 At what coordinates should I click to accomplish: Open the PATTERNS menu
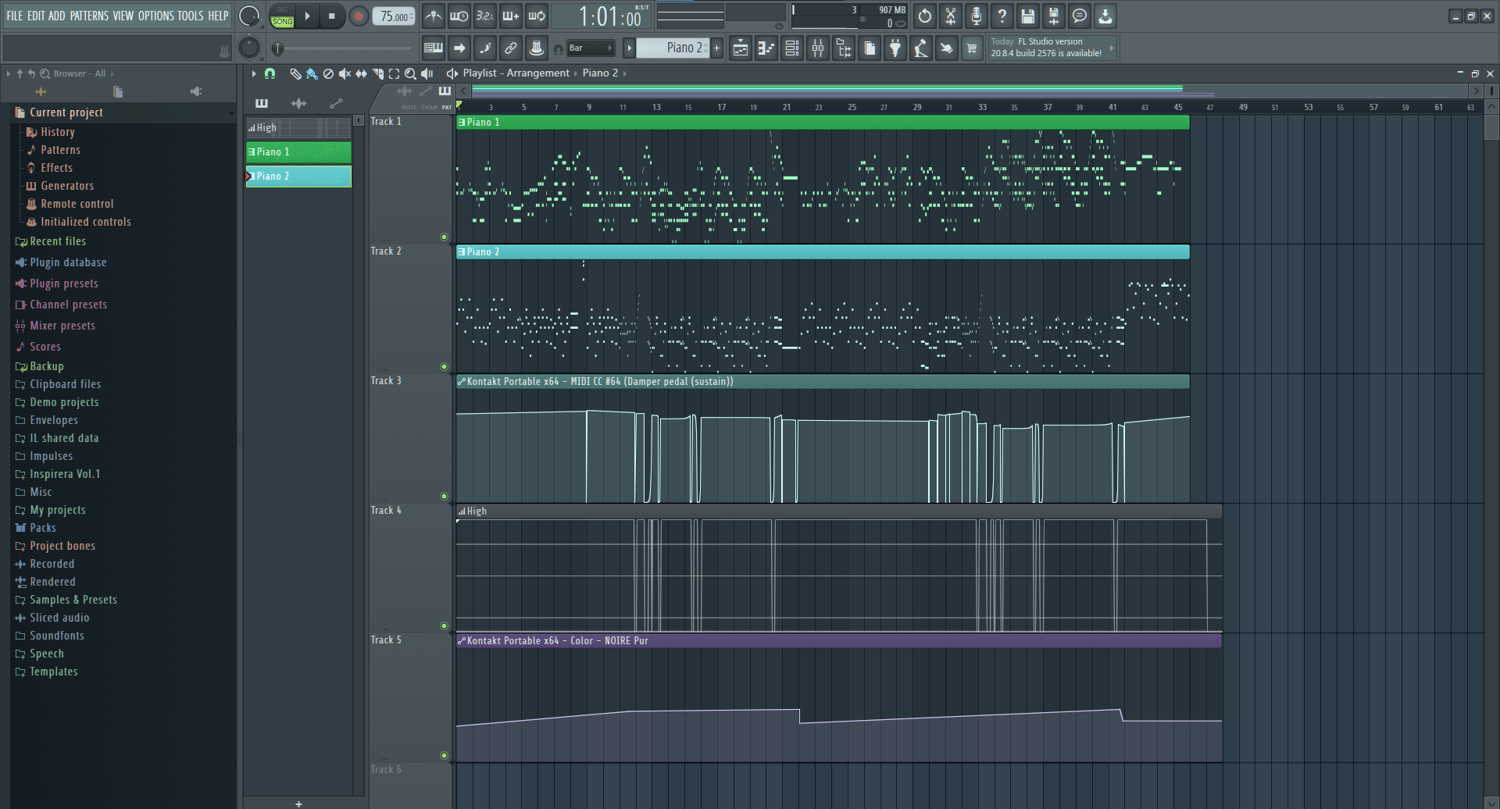pyautogui.click(x=89, y=16)
